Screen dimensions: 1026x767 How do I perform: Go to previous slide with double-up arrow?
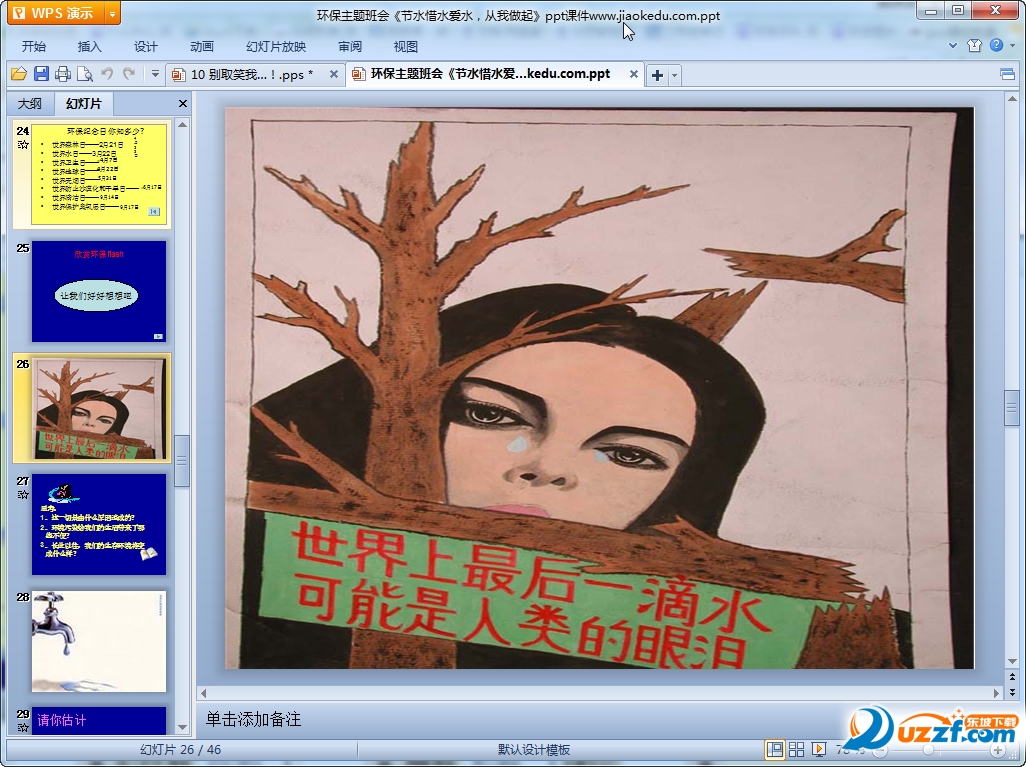point(1012,677)
